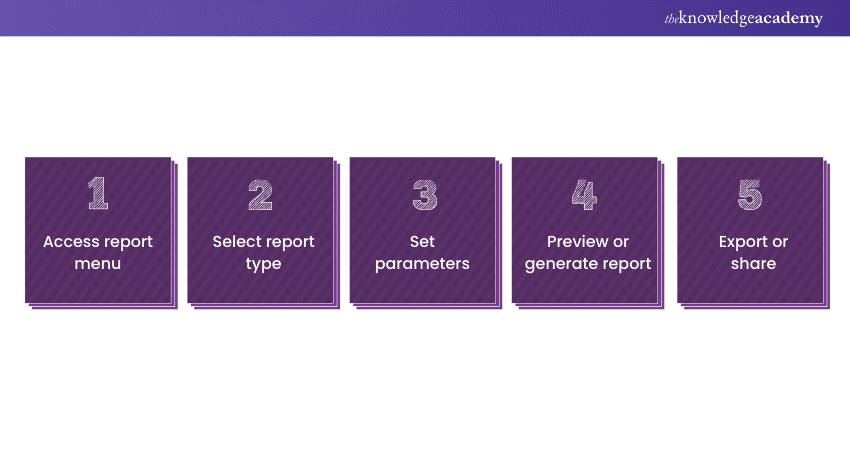Click the word 'knowledge' in the header logo

[x=716, y=19]
